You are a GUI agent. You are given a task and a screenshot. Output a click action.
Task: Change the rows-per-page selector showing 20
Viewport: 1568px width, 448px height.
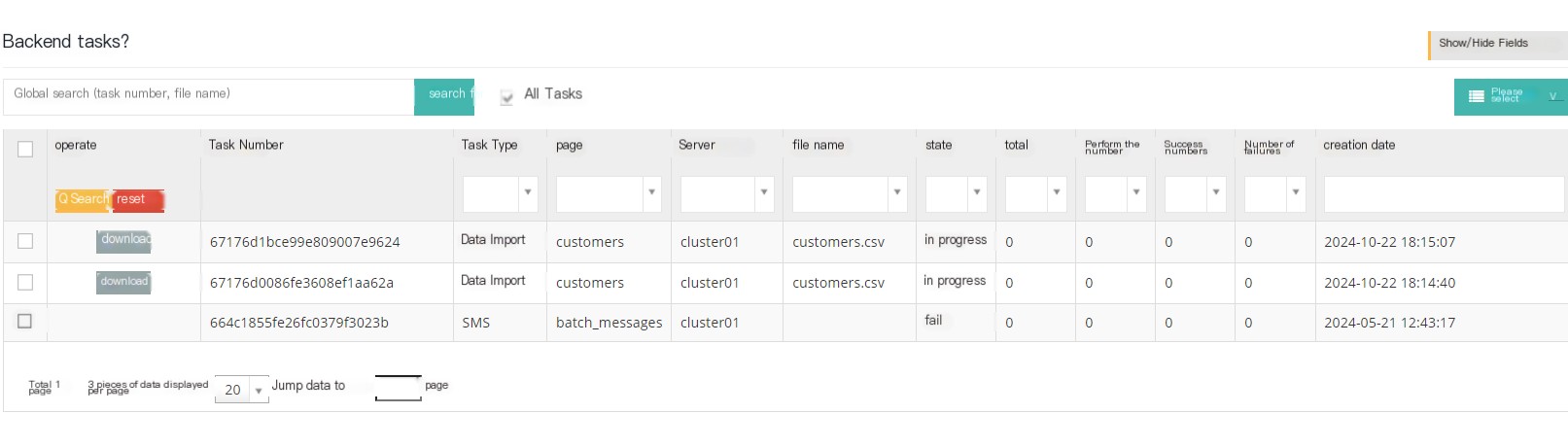click(x=242, y=390)
